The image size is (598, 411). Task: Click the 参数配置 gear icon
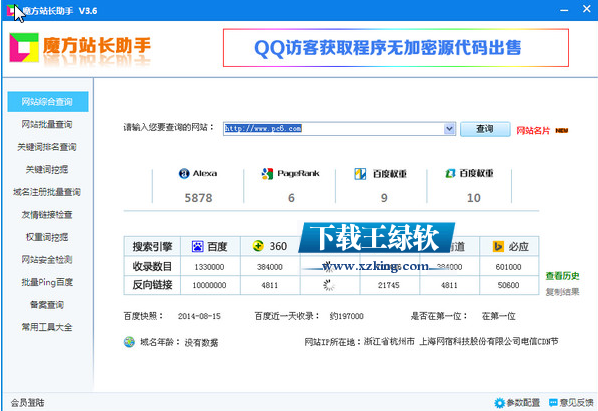pyautogui.click(x=499, y=403)
